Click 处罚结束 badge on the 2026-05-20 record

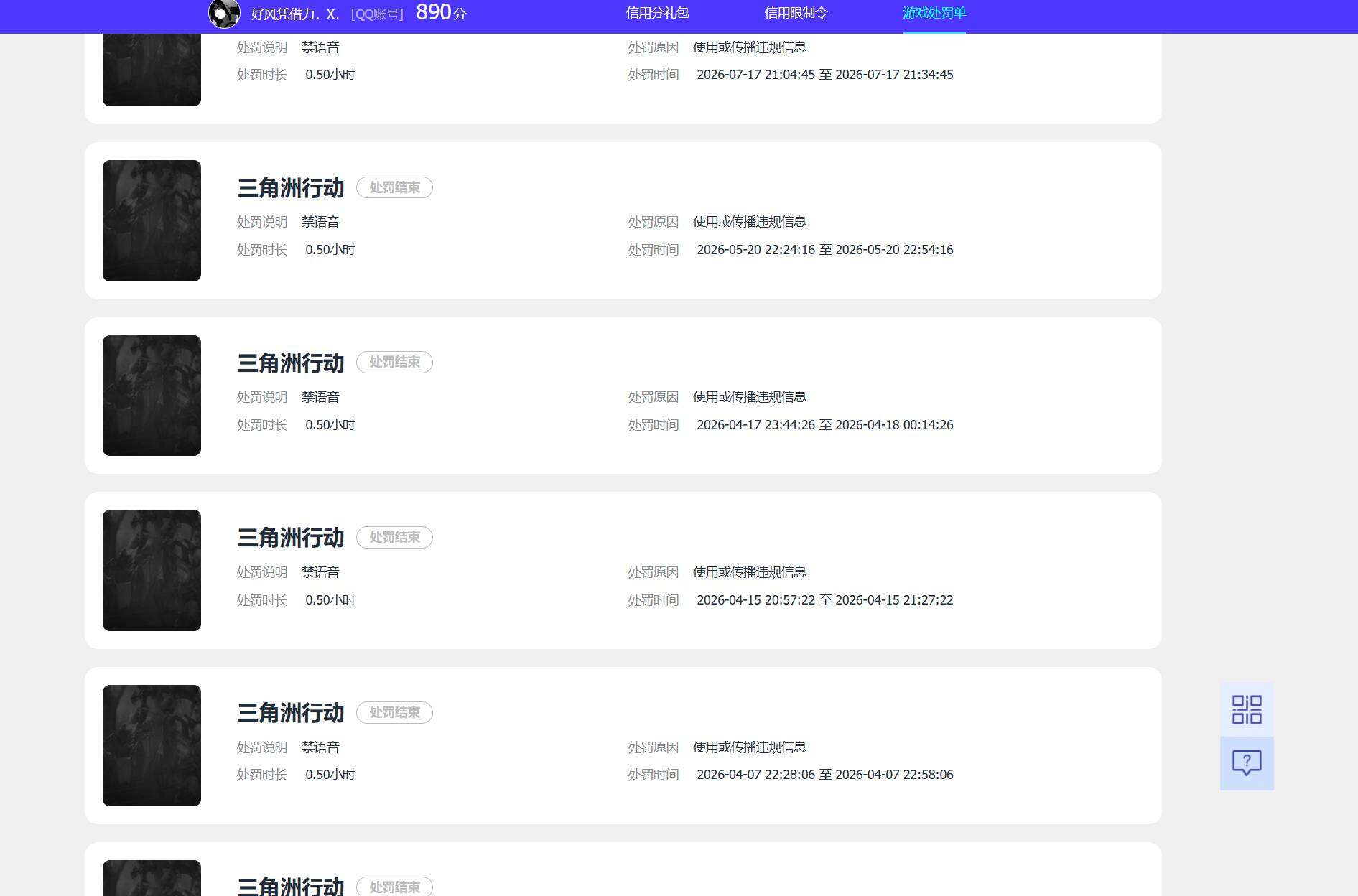tap(394, 187)
